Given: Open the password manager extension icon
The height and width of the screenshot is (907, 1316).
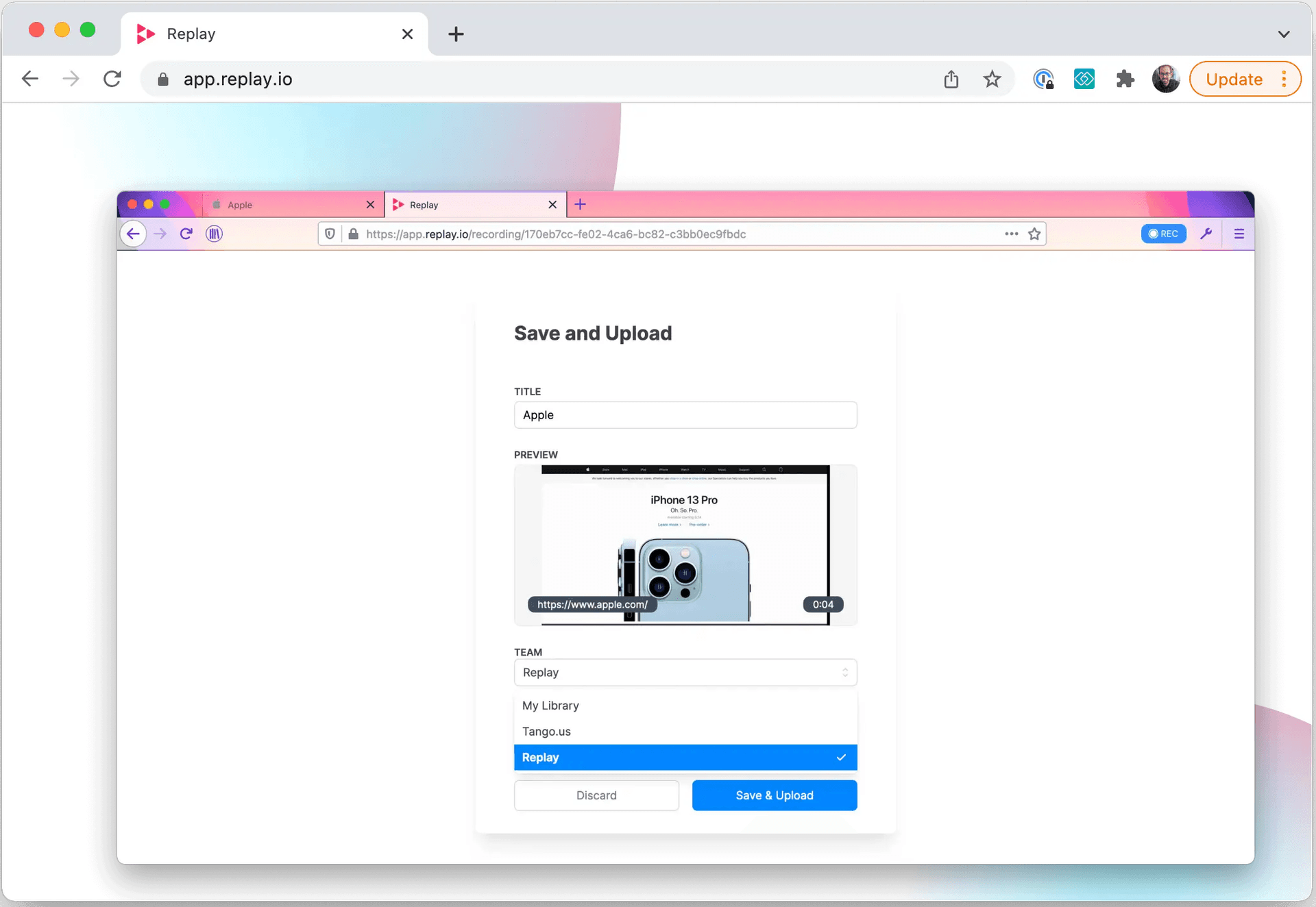Looking at the screenshot, I should point(1043,79).
